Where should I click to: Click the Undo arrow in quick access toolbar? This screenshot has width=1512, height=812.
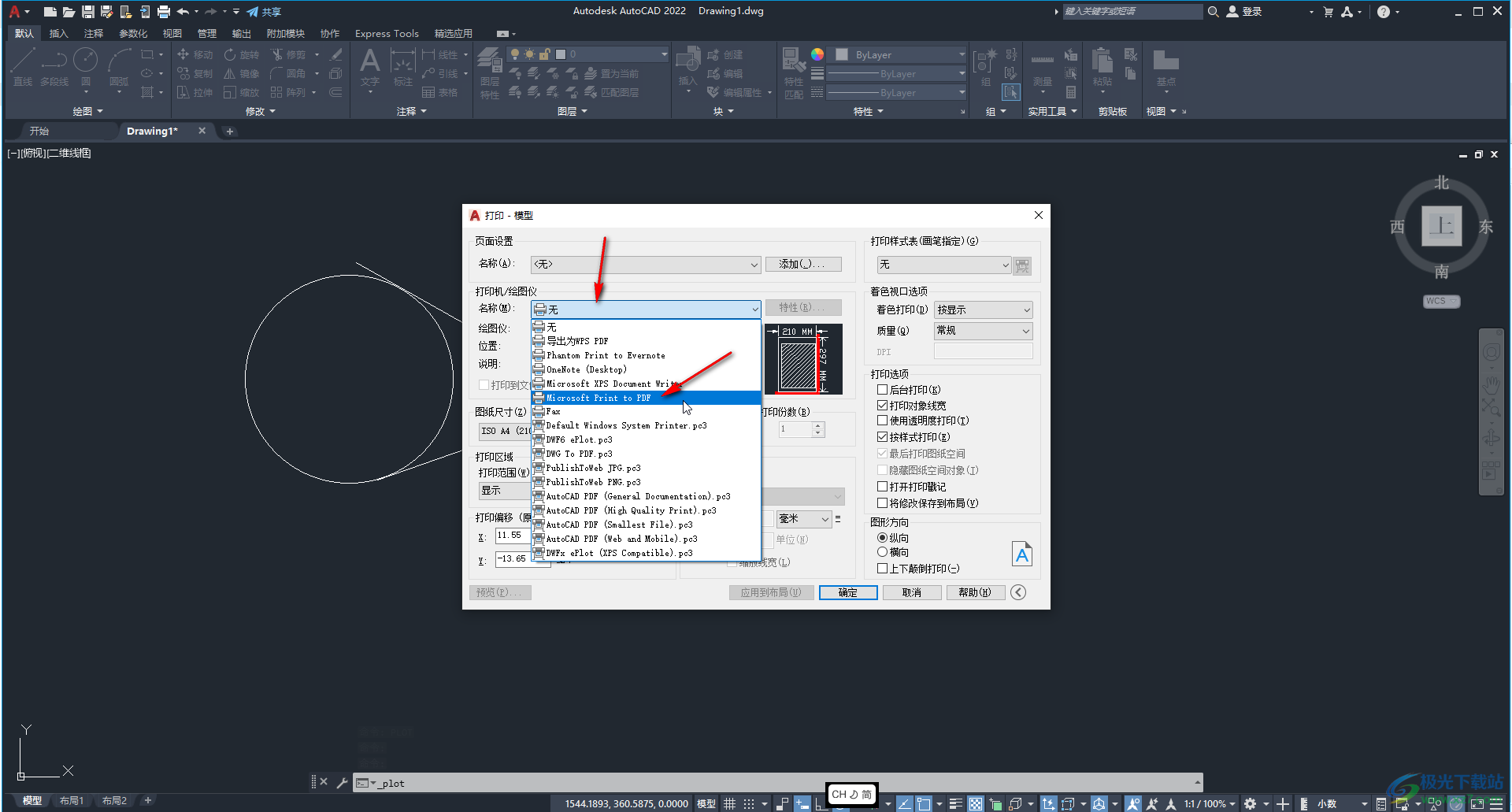(183, 12)
